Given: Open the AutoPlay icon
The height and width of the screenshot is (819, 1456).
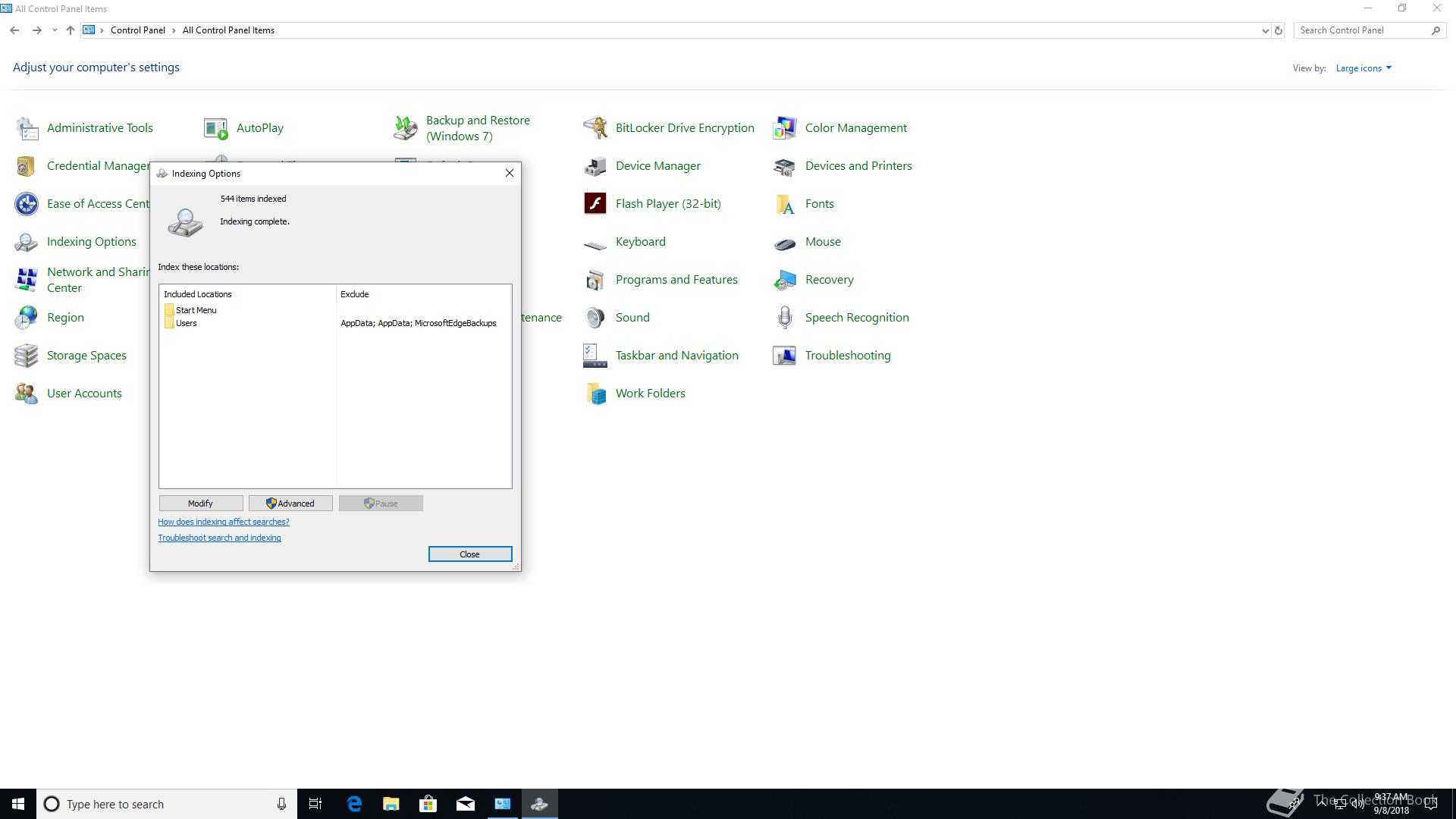Looking at the screenshot, I should click(x=216, y=128).
